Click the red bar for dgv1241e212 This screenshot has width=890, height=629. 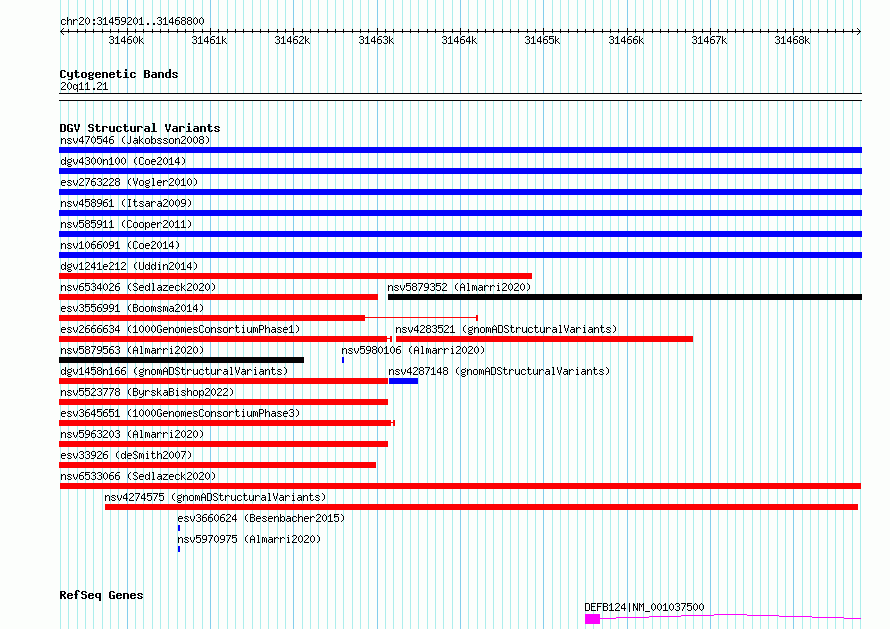[295, 276]
